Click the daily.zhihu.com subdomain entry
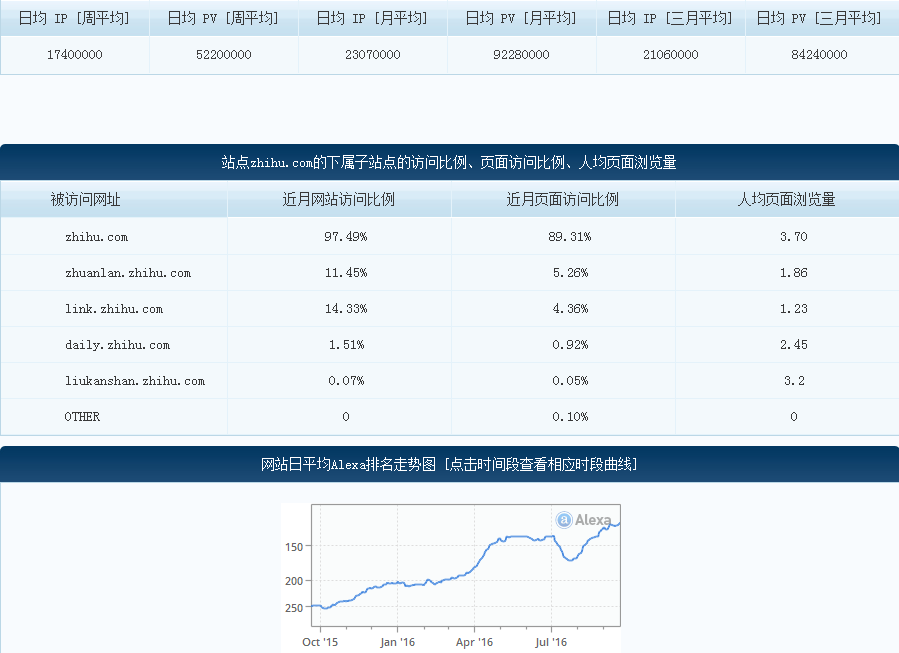Viewport: 899px width, 653px height. click(x=117, y=345)
